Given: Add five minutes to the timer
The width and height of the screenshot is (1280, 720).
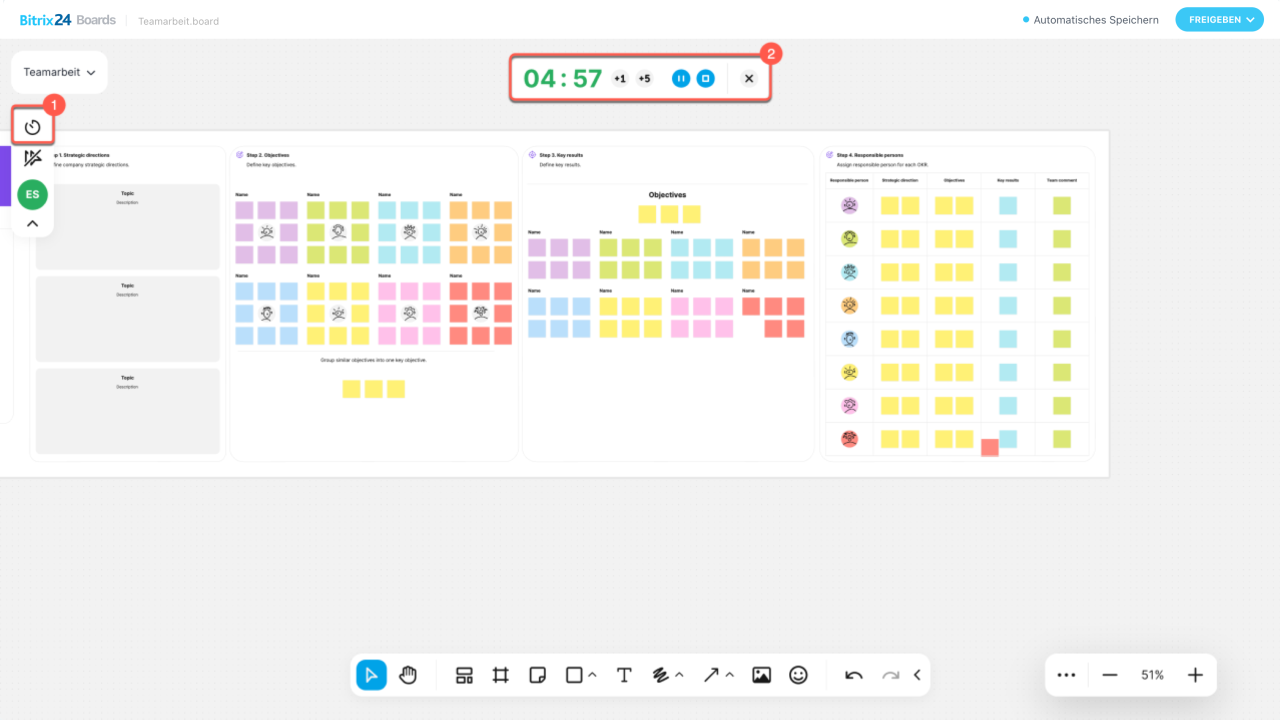Looking at the screenshot, I should 644,79.
